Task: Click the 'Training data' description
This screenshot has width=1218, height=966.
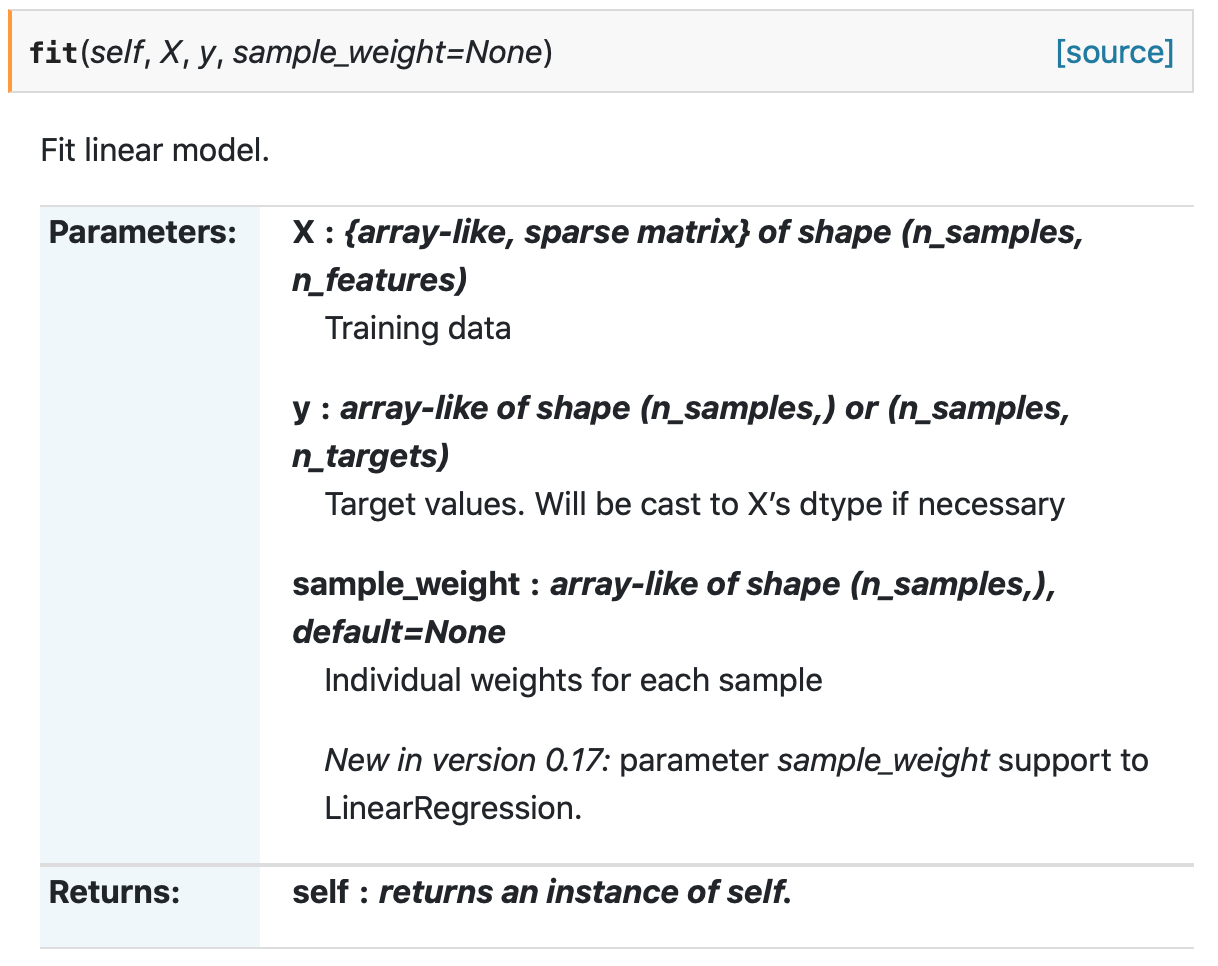Action: 418,328
